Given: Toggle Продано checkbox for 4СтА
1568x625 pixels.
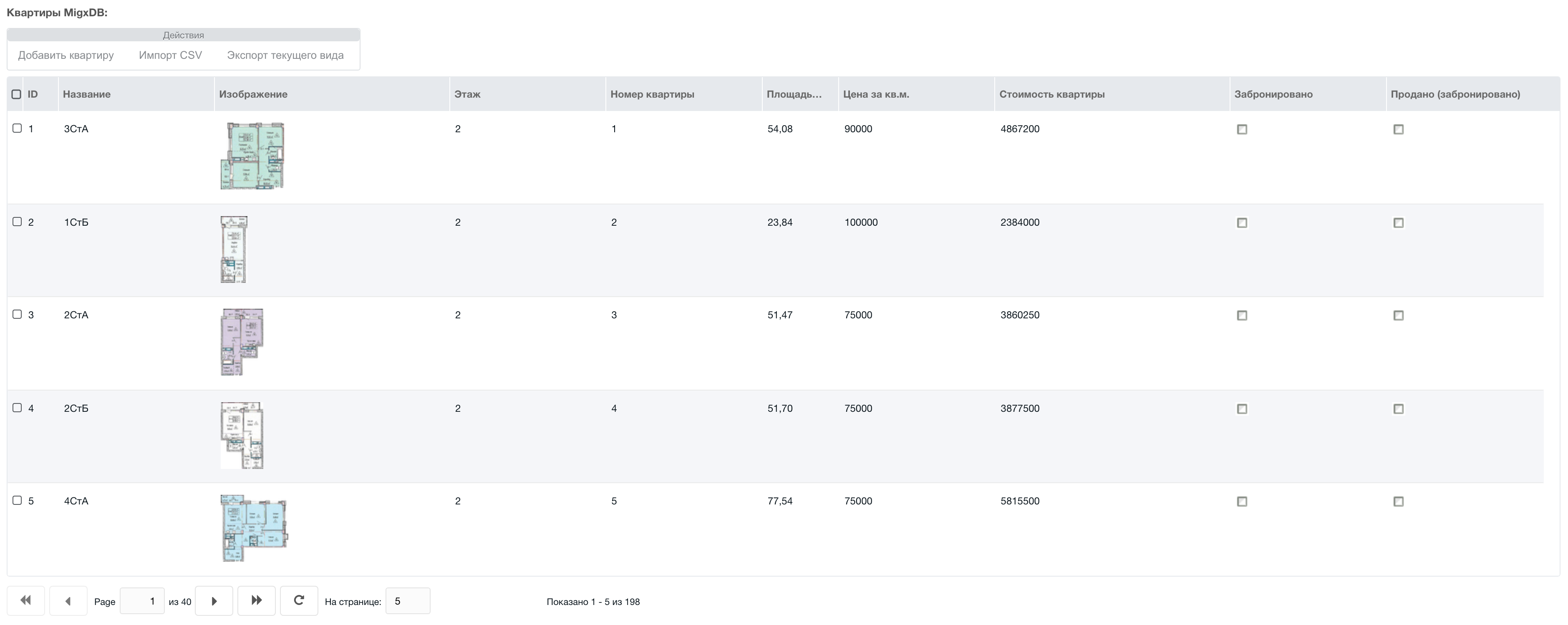Looking at the screenshot, I should [x=1399, y=502].
